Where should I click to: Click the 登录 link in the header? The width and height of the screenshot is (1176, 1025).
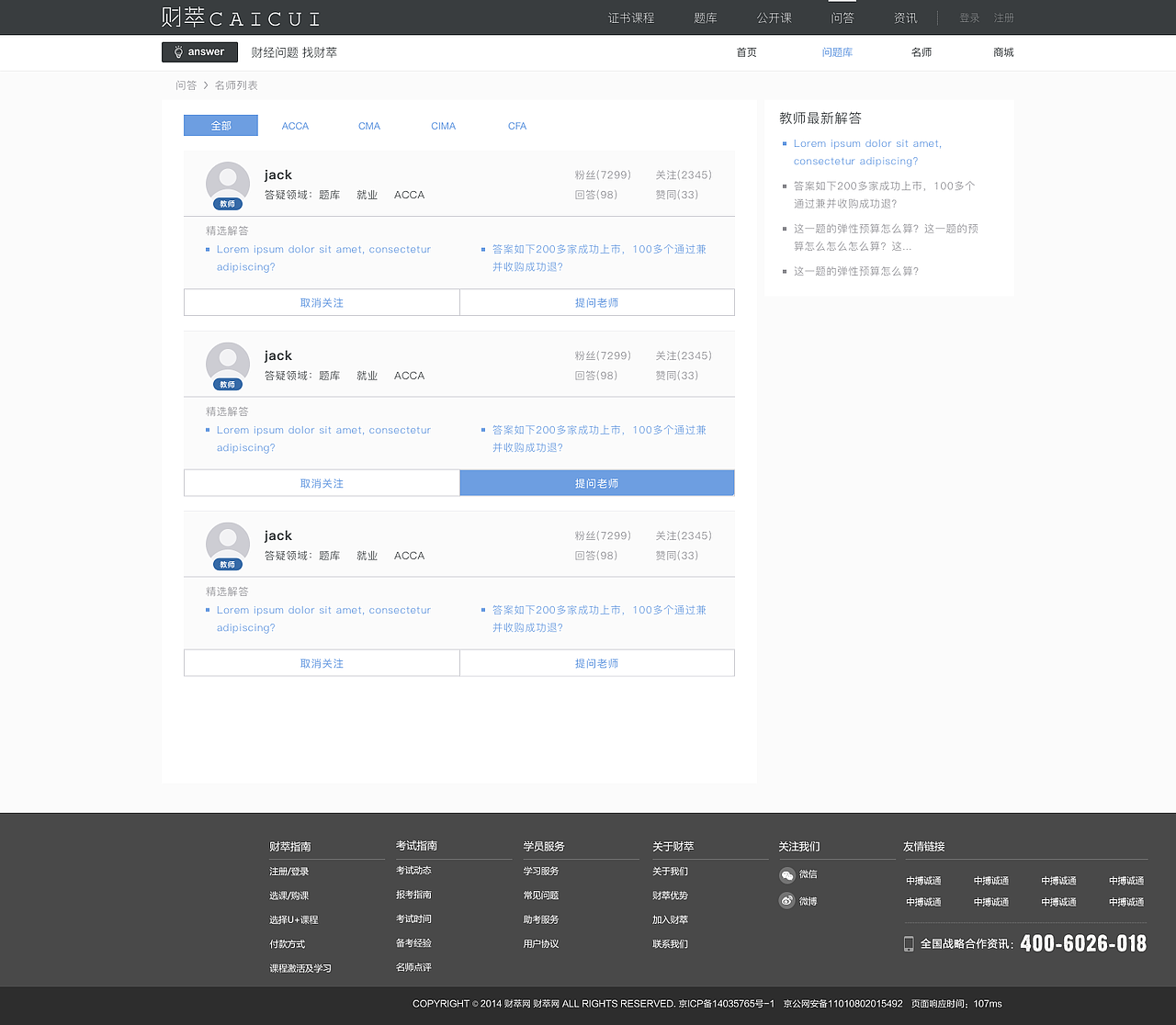click(x=968, y=17)
